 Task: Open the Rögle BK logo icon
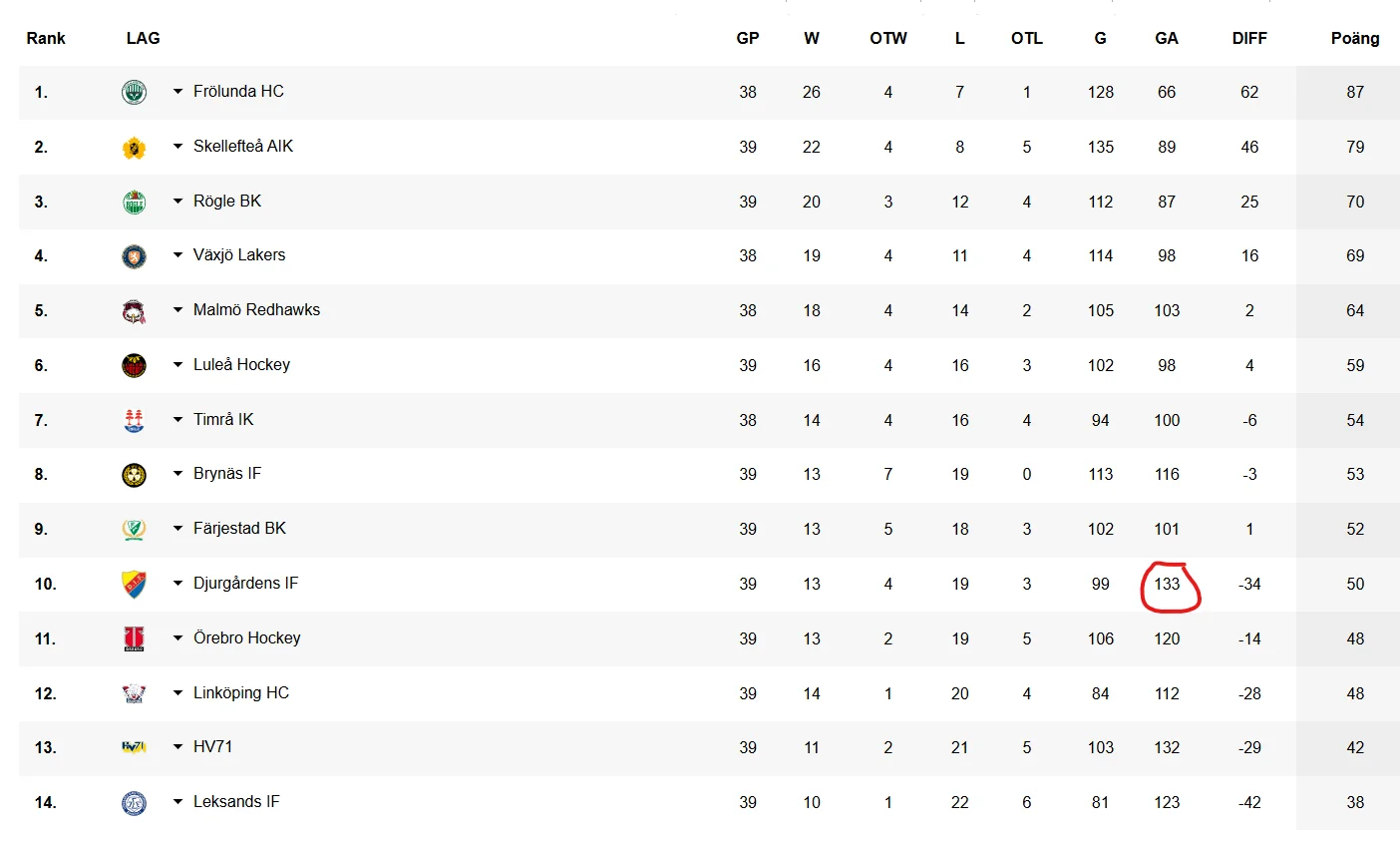tap(134, 203)
